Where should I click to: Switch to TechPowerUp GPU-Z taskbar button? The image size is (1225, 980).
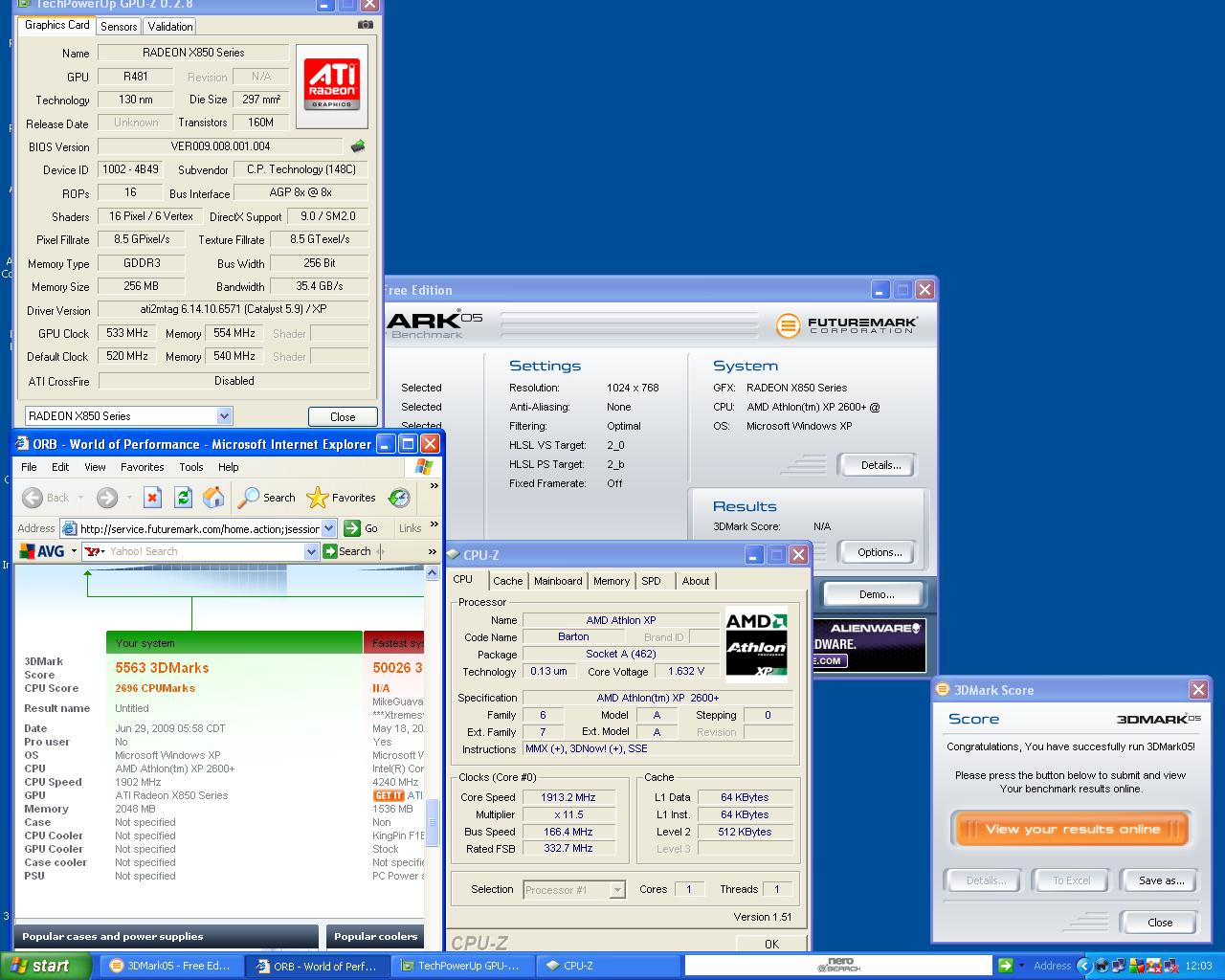pos(460,966)
